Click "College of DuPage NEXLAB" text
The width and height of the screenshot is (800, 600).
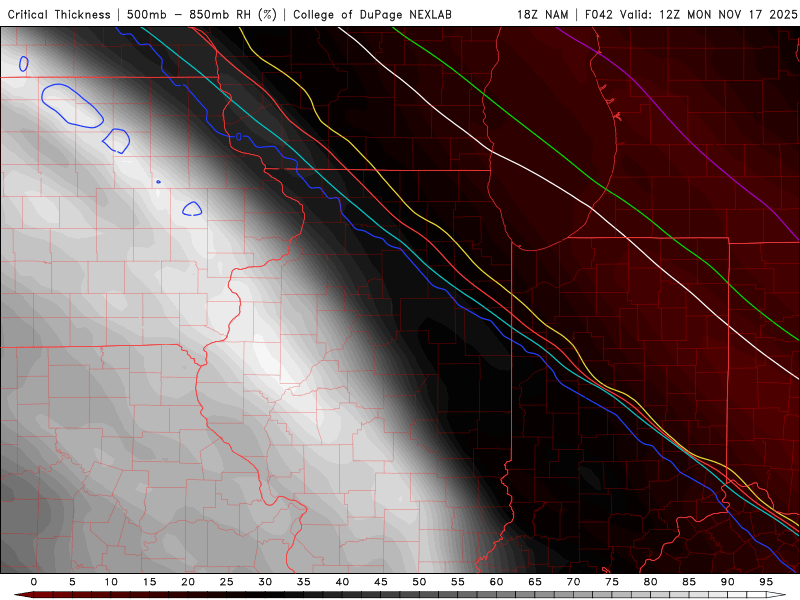coord(372,14)
